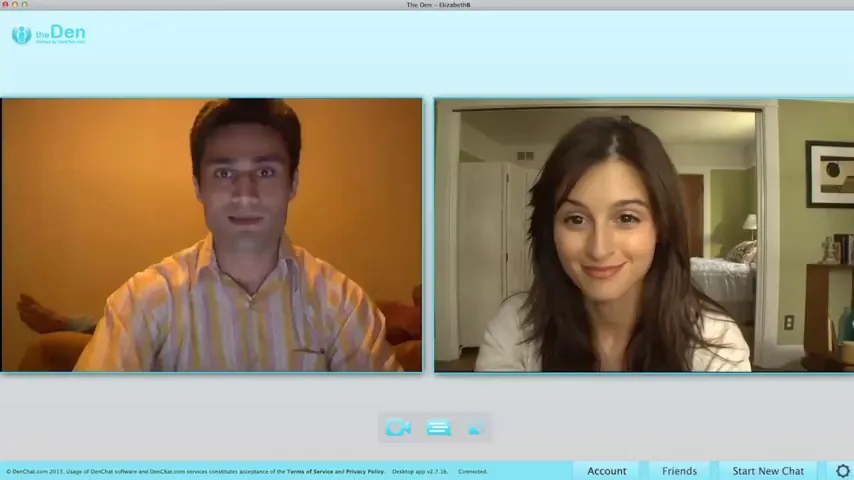The height and width of the screenshot is (480, 854).
Task: Click the red close window button
Action: [5, 4]
